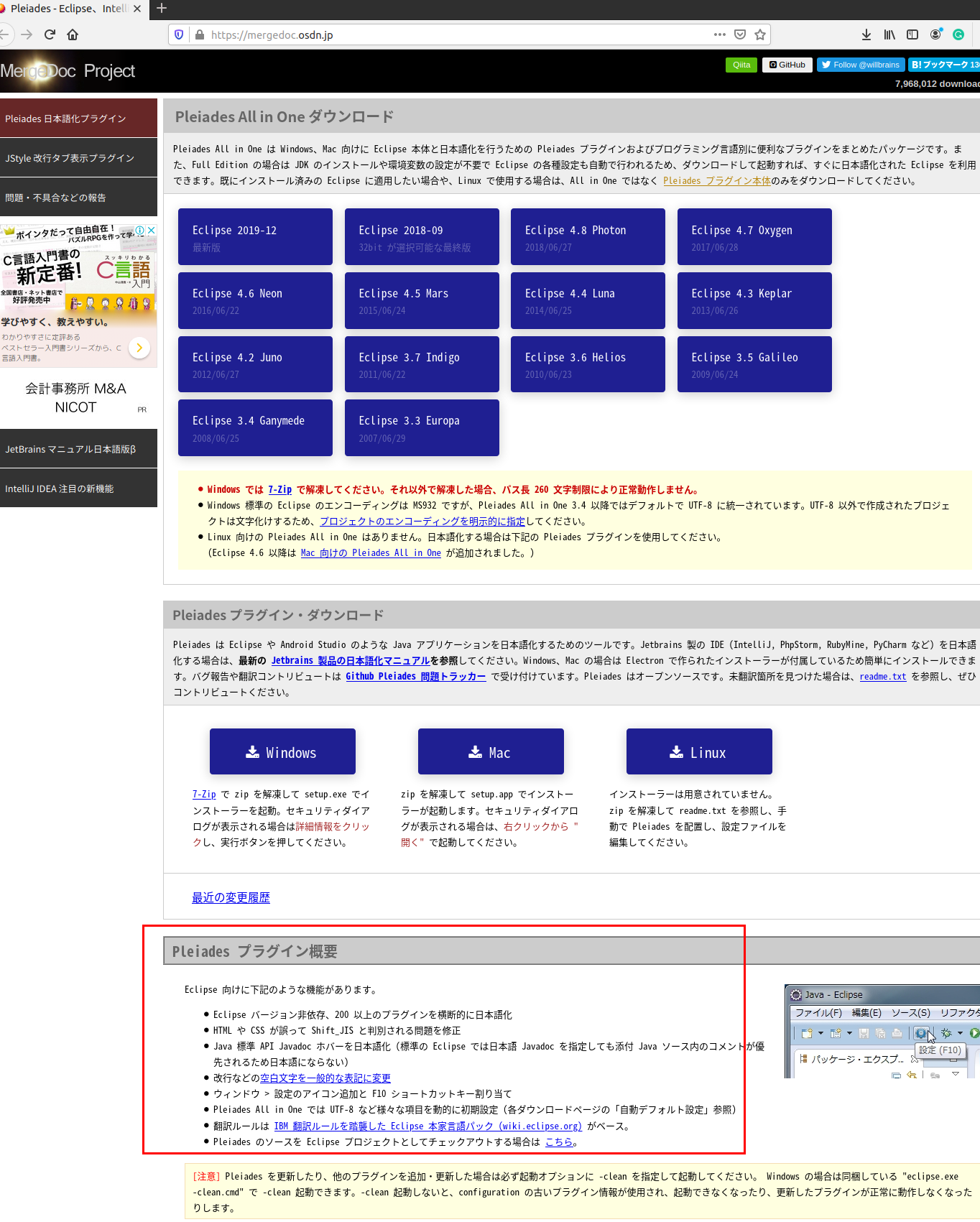Select the Eclipse 3.3 Europa tile
The width and height of the screenshot is (980, 1222).
point(422,427)
